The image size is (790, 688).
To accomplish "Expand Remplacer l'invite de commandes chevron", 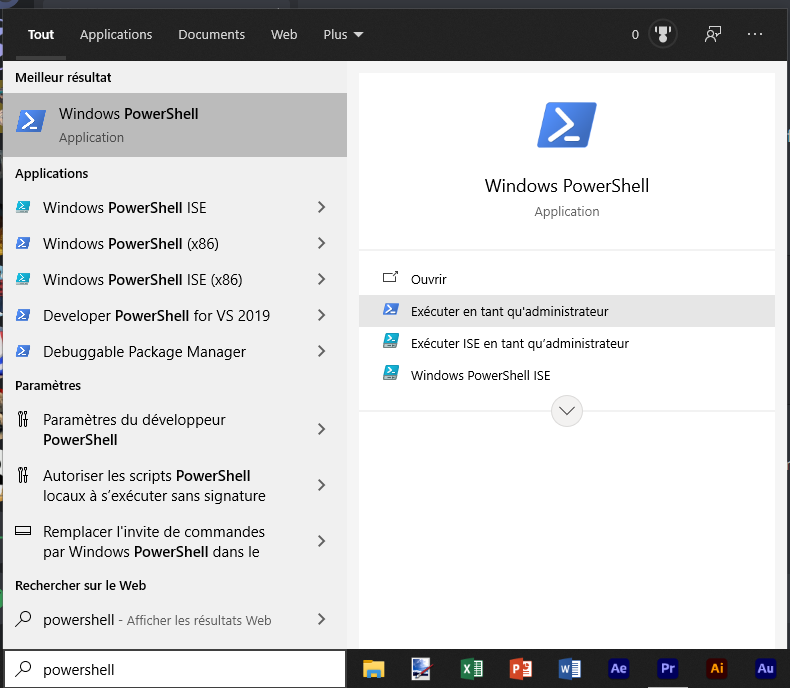I will tap(321, 541).
